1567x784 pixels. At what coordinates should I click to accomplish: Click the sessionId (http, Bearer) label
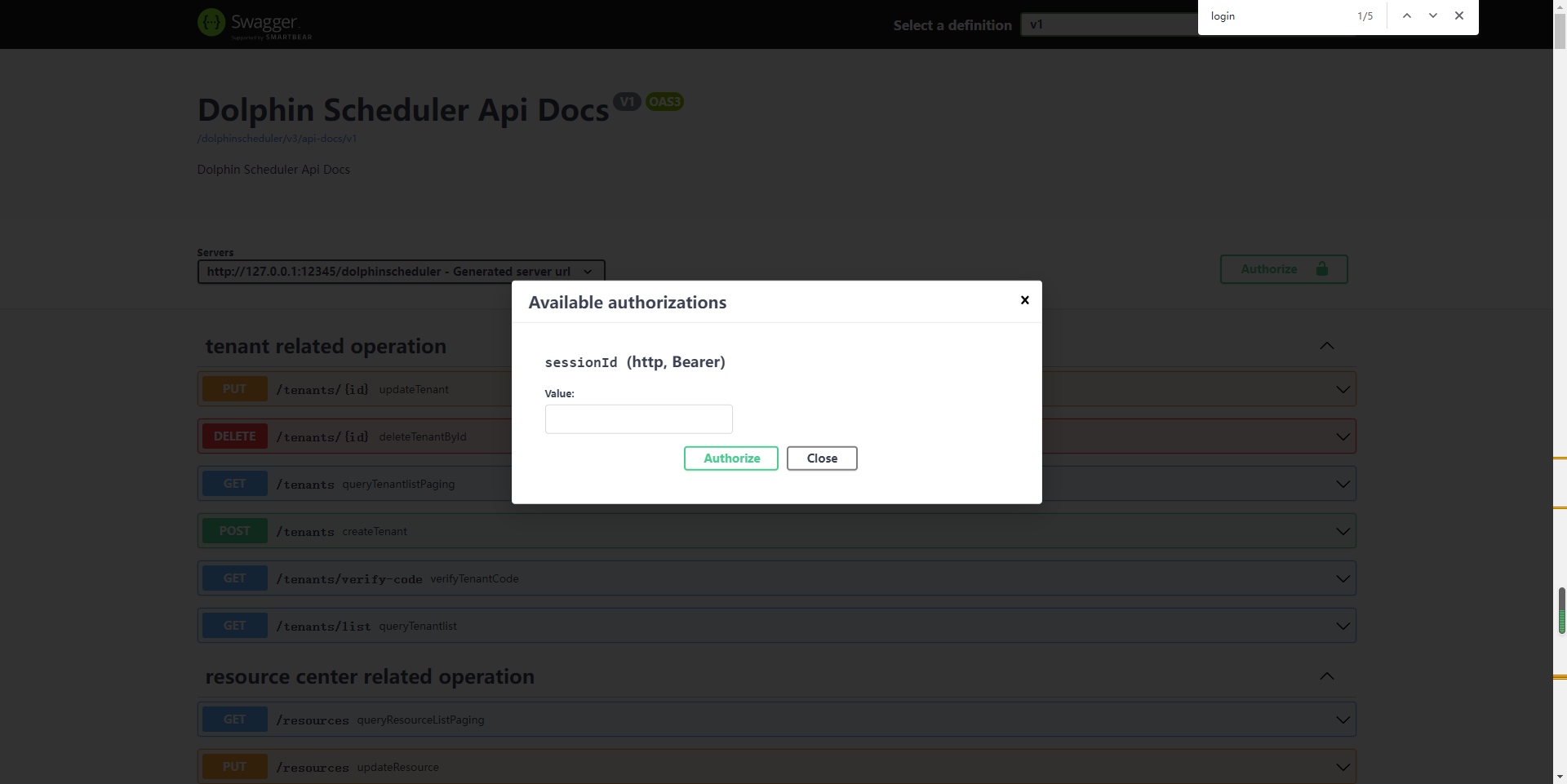click(x=635, y=362)
